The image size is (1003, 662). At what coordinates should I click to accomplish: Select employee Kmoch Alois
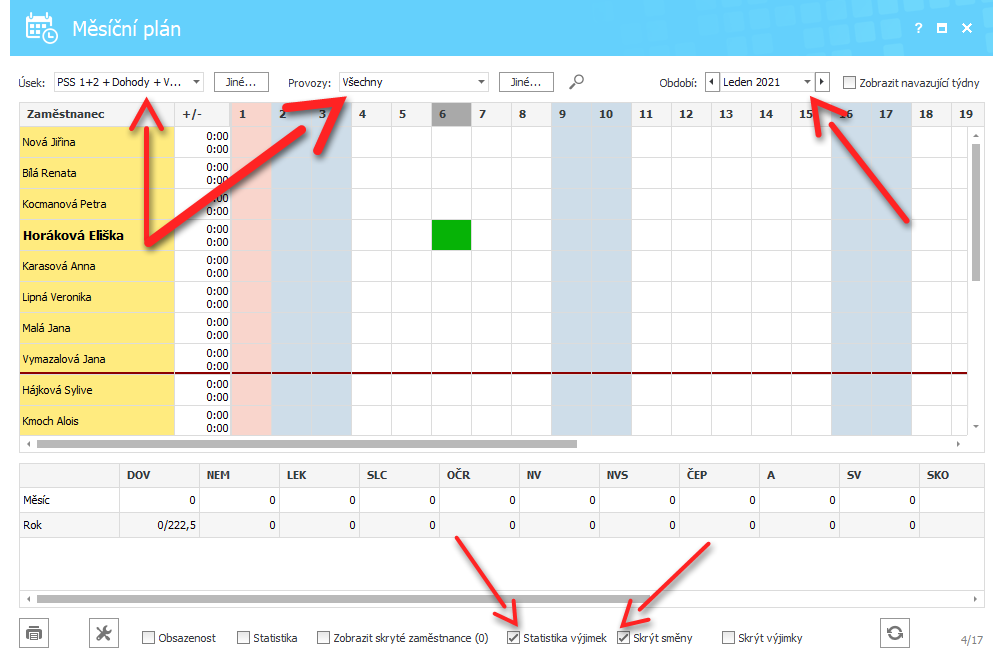[x=97, y=421]
